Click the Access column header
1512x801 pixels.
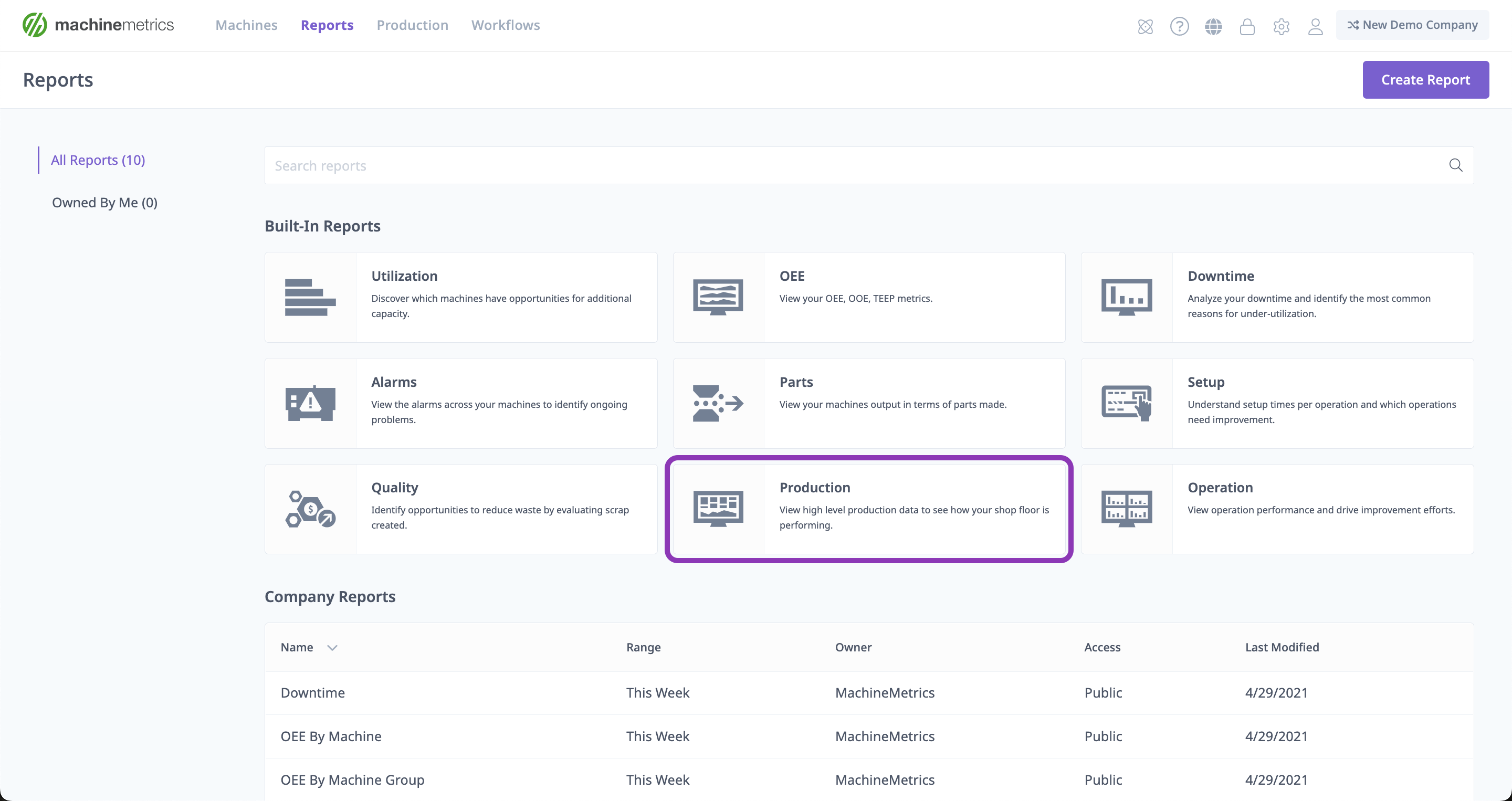point(1102,647)
